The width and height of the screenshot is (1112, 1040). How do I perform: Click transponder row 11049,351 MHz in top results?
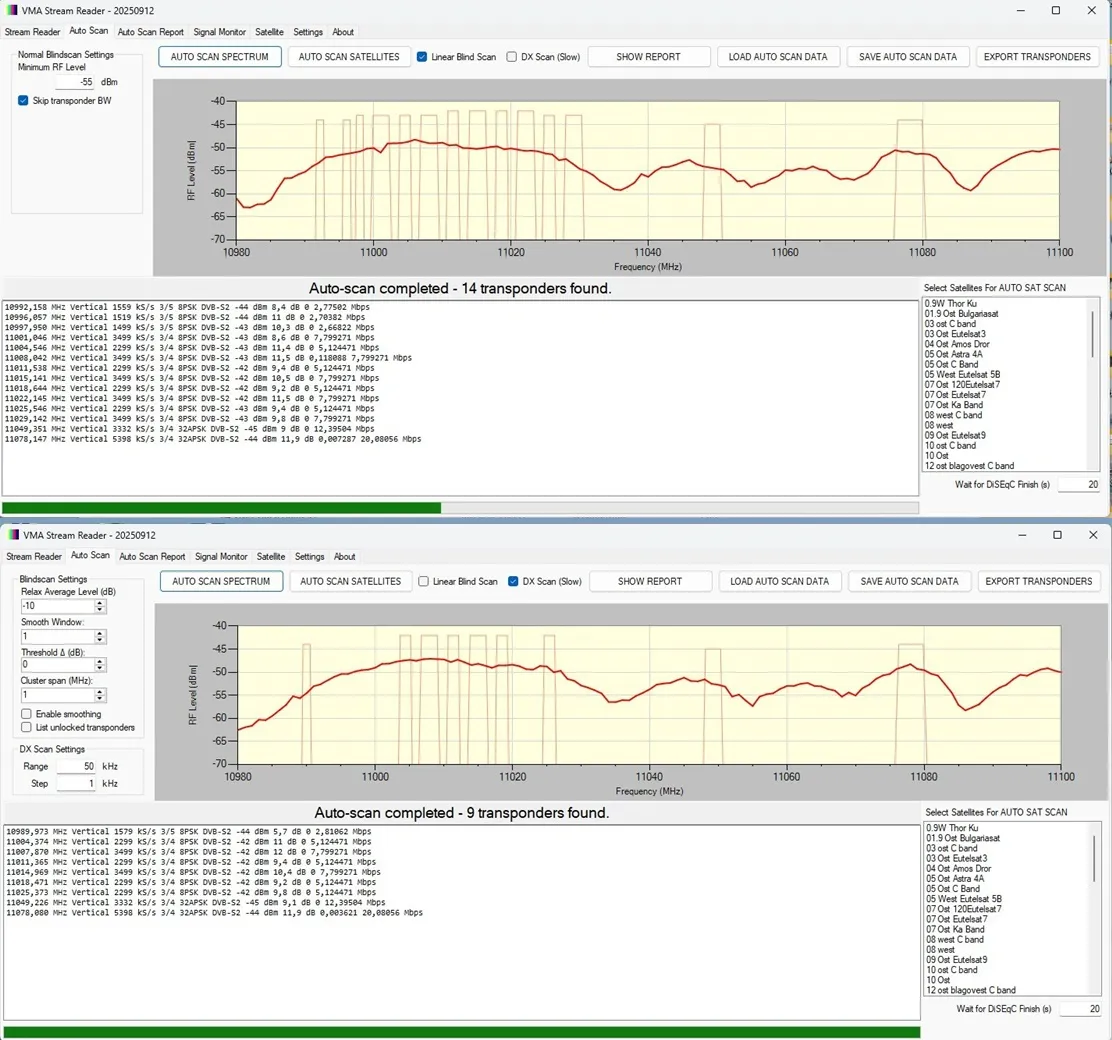(189, 429)
